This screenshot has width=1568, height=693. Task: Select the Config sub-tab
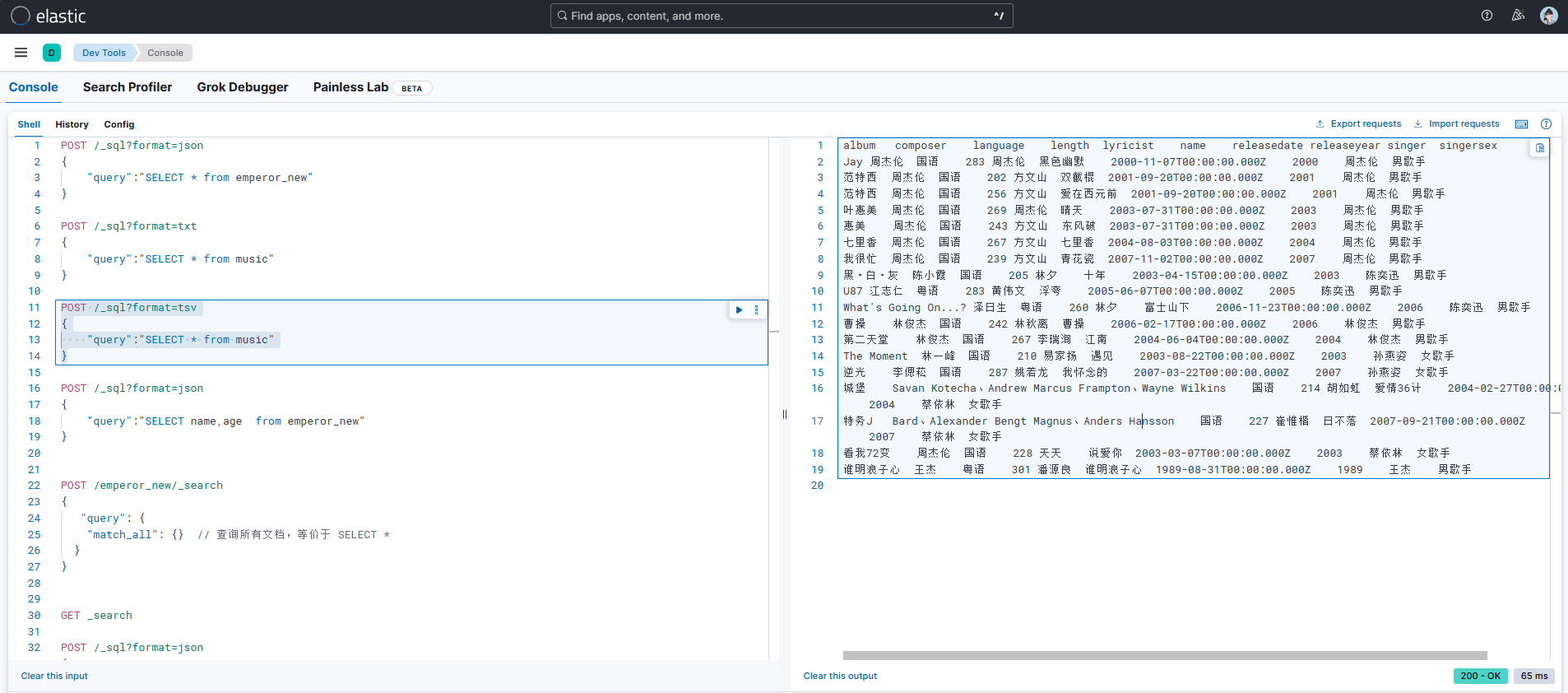click(119, 124)
